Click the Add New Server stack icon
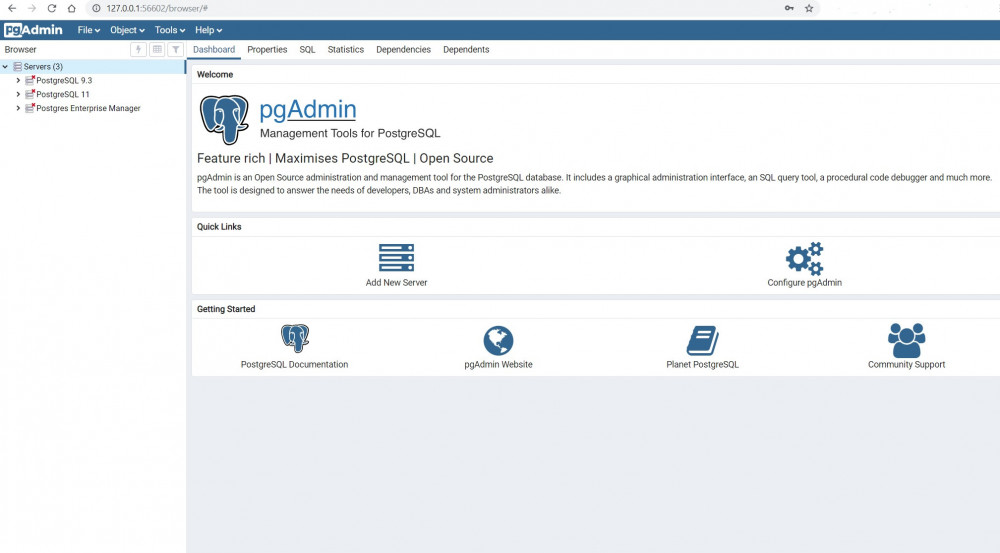 396,258
